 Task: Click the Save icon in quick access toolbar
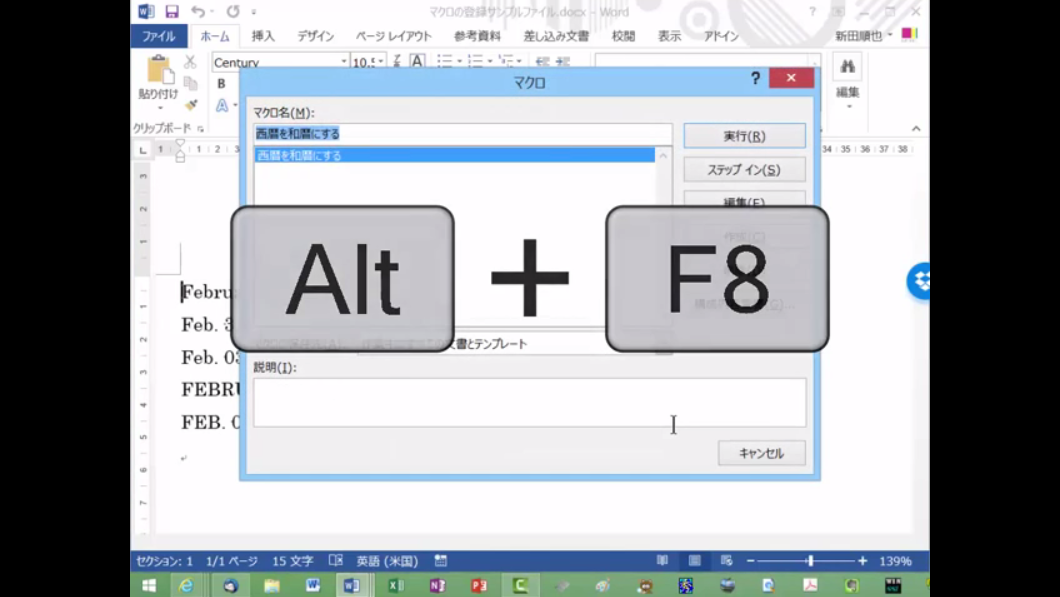[x=172, y=11]
